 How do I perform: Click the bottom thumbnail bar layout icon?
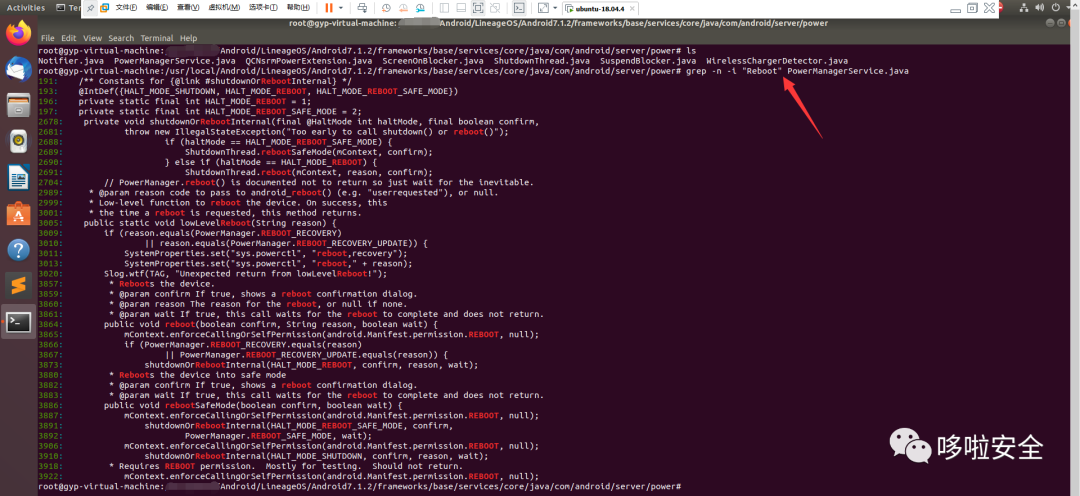(461, 8)
